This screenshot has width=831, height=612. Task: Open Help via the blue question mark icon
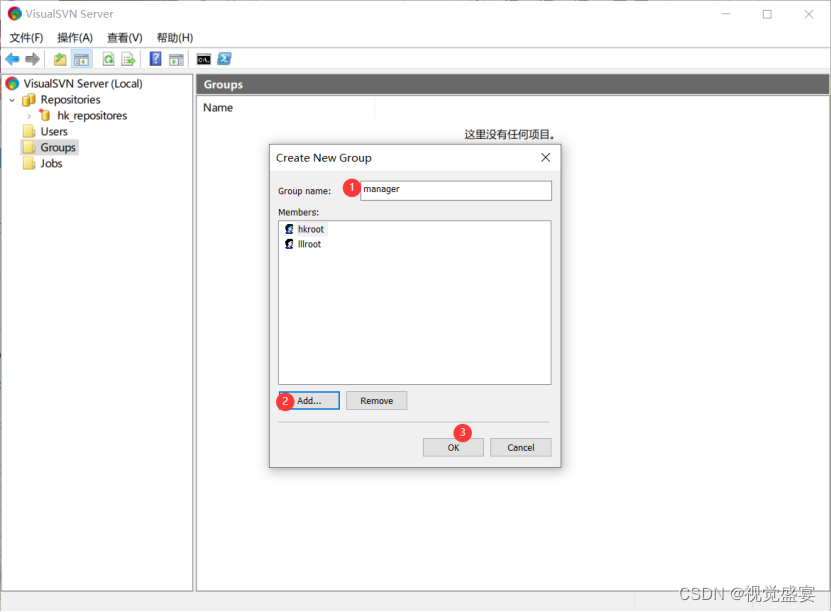point(155,59)
